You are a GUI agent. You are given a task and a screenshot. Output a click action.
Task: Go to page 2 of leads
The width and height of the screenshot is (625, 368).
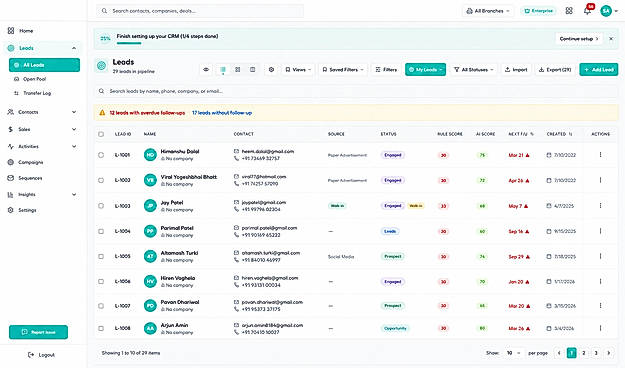click(x=584, y=353)
